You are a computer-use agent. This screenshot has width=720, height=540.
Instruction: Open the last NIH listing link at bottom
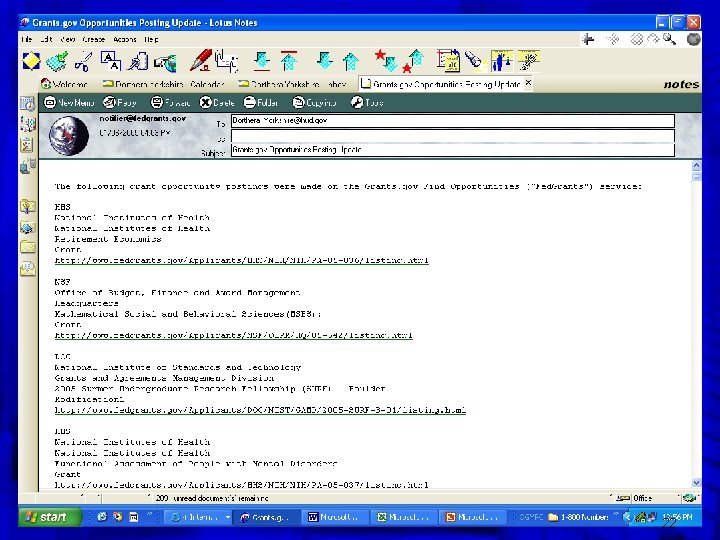(242, 485)
